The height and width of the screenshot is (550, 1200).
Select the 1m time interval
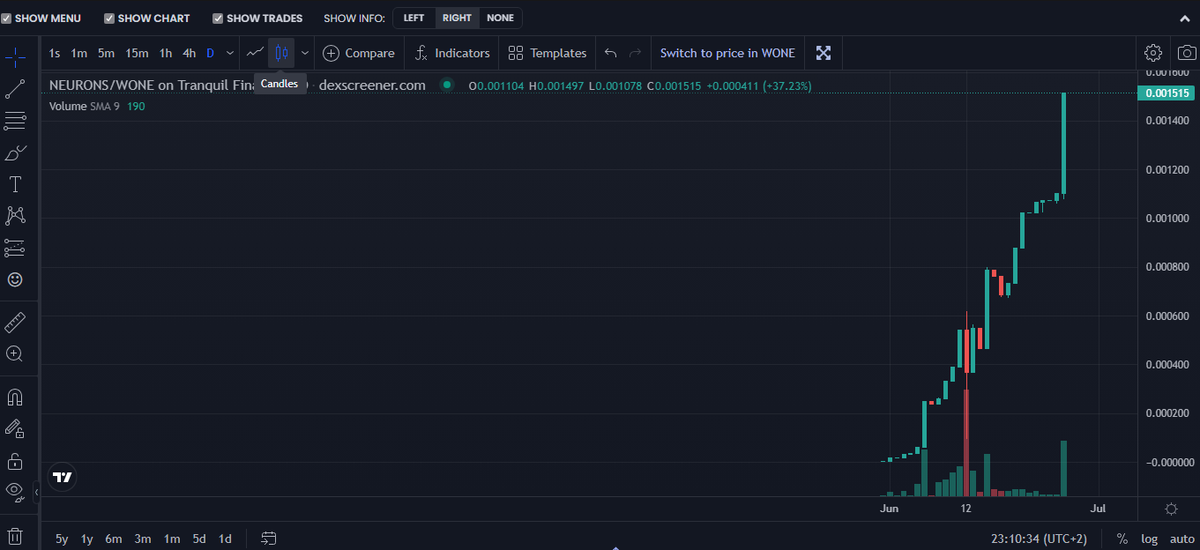pyautogui.click(x=79, y=53)
